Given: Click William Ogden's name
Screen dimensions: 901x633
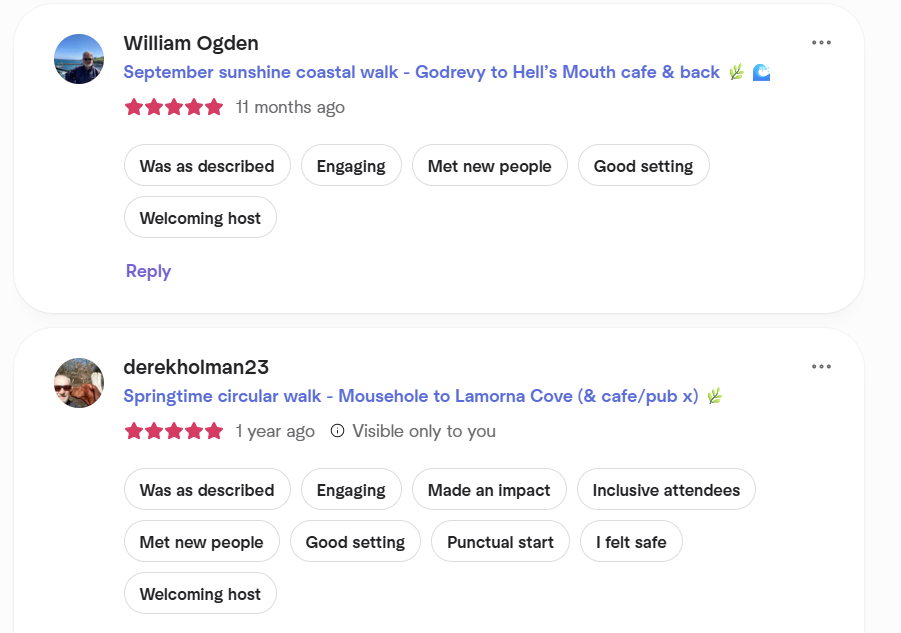Looking at the screenshot, I should point(191,43).
